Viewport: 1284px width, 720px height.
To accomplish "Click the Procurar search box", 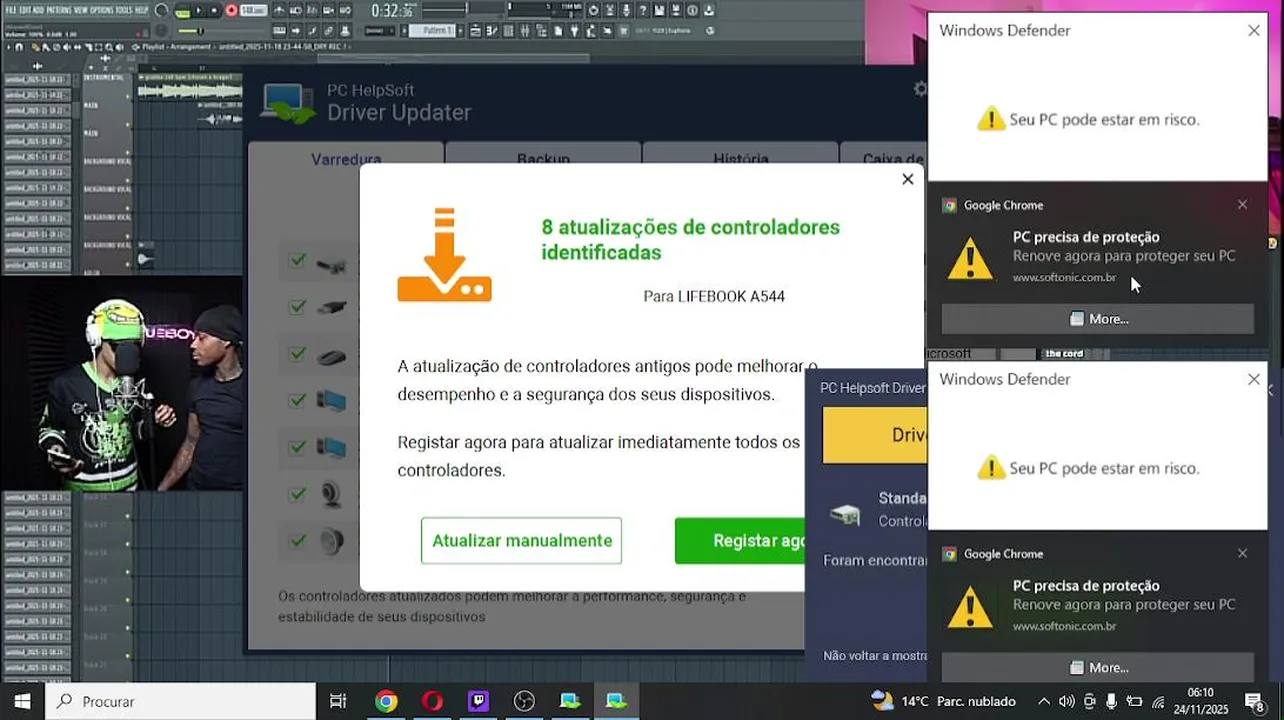I will 180,701.
